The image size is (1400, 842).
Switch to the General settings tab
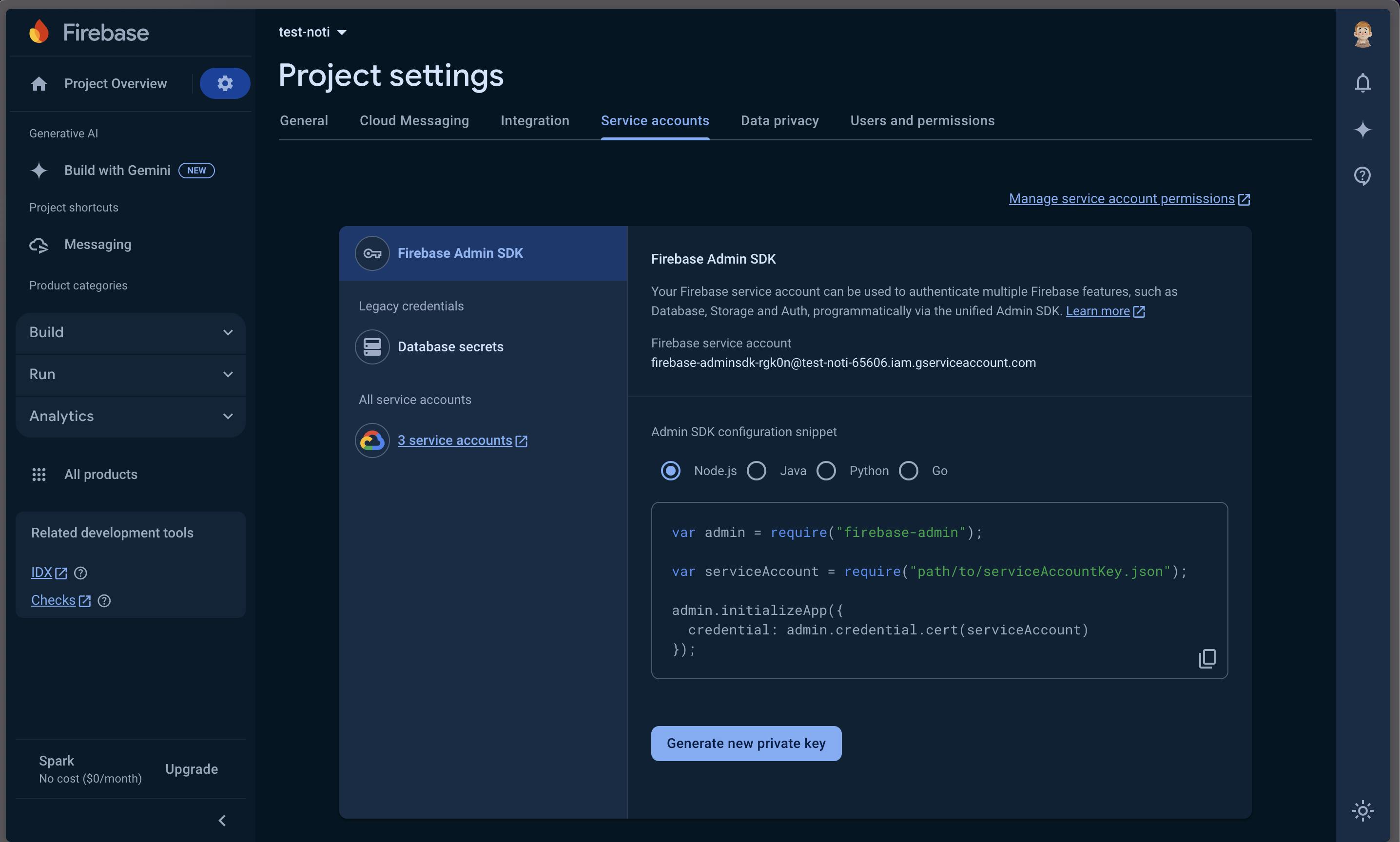click(304, 121)
